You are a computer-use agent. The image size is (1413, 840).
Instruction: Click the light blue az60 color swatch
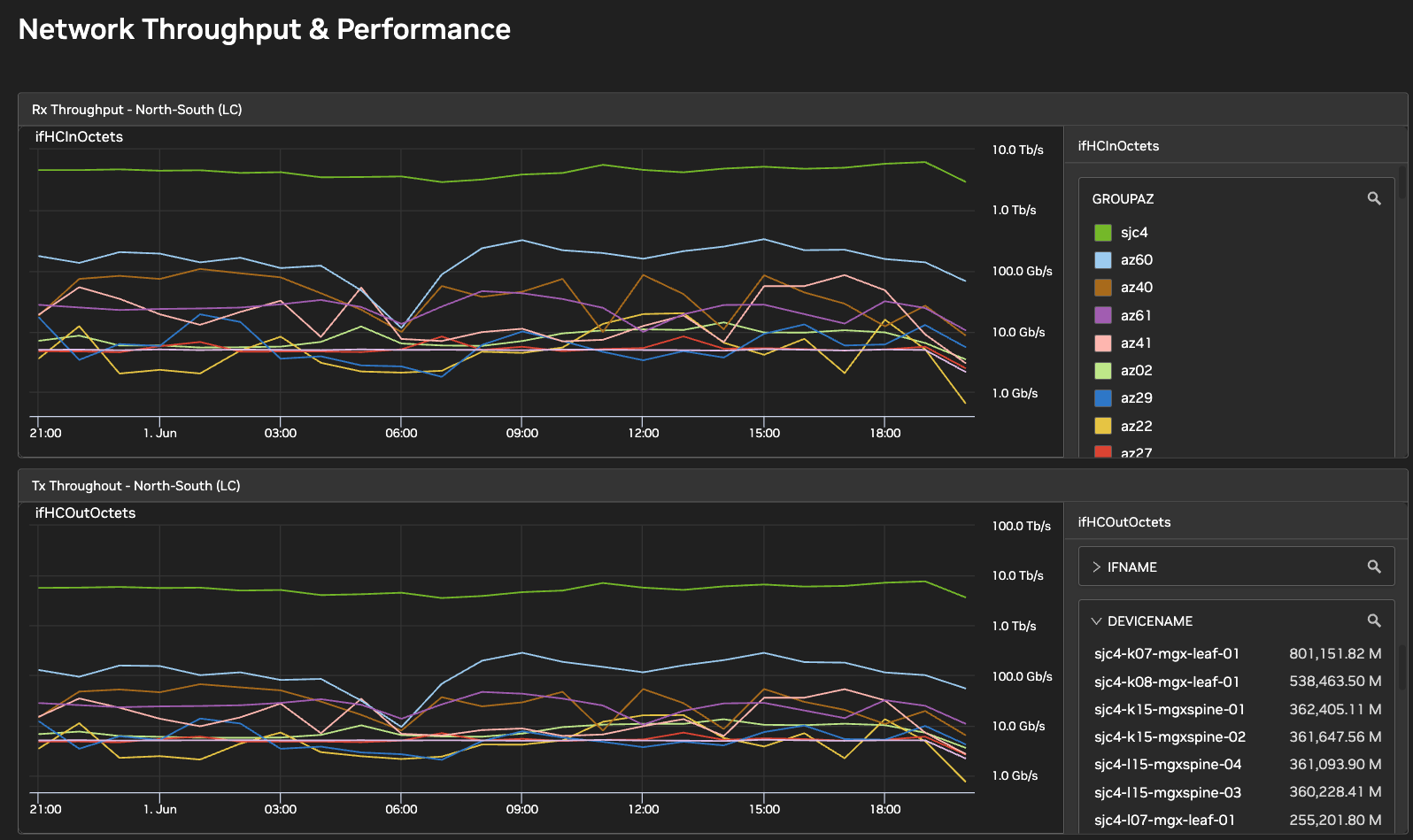coord(1103,260)
